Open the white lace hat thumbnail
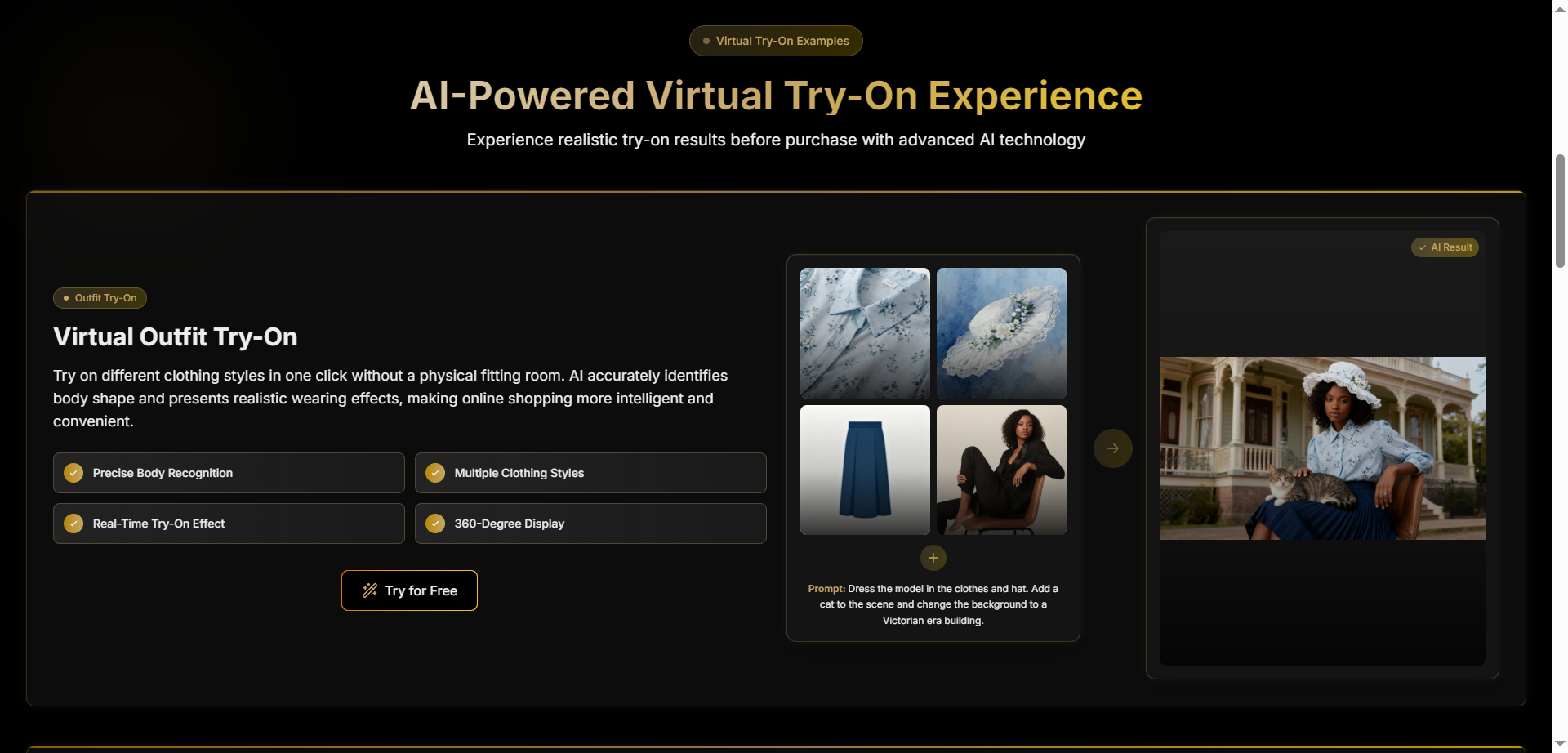1568x753 pixels. [x=1001, y=333]
